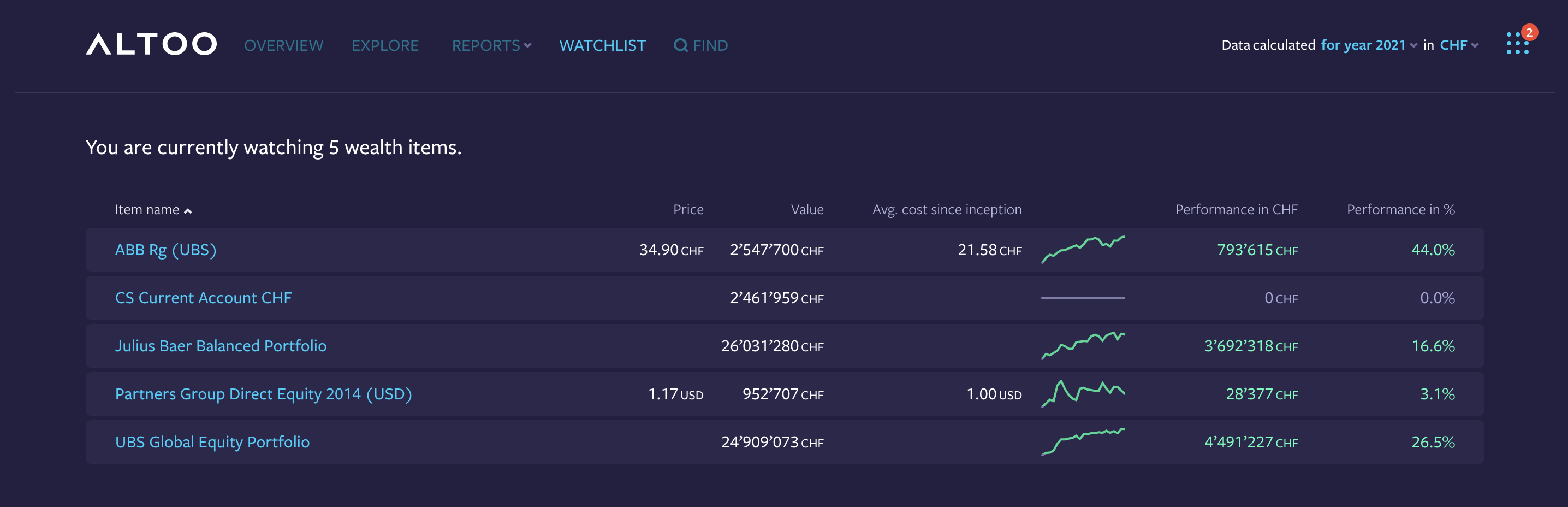
Task: Open CS Current Account CHF link
Action: (203, 298)
